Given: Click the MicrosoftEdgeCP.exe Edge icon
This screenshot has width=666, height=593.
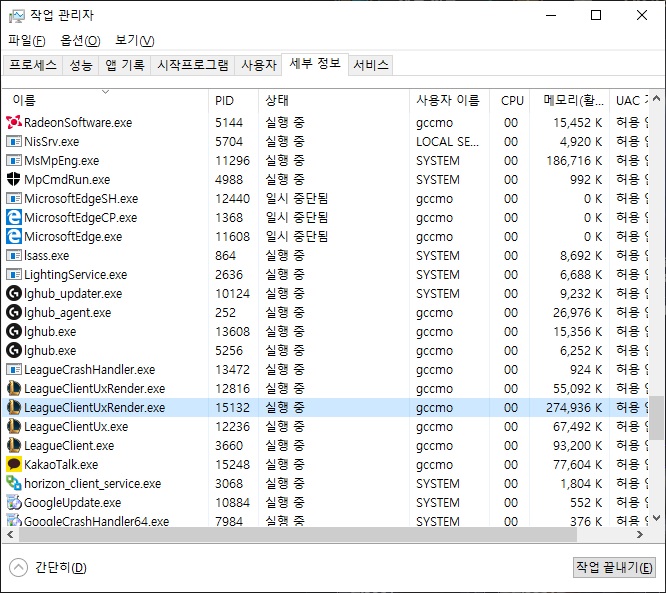Looking at the screenshot, I should click(x=14, y=217).
